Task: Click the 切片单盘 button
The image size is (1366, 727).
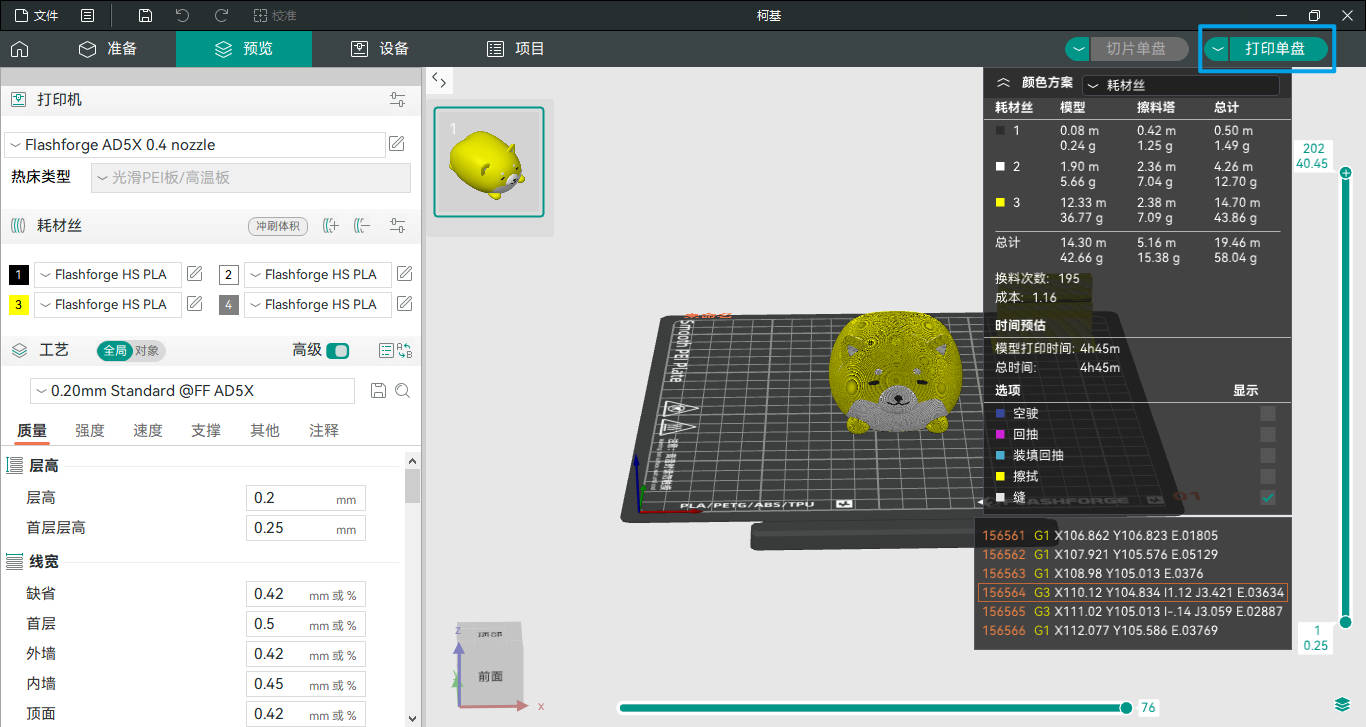Action: (x=1137, y=49)
